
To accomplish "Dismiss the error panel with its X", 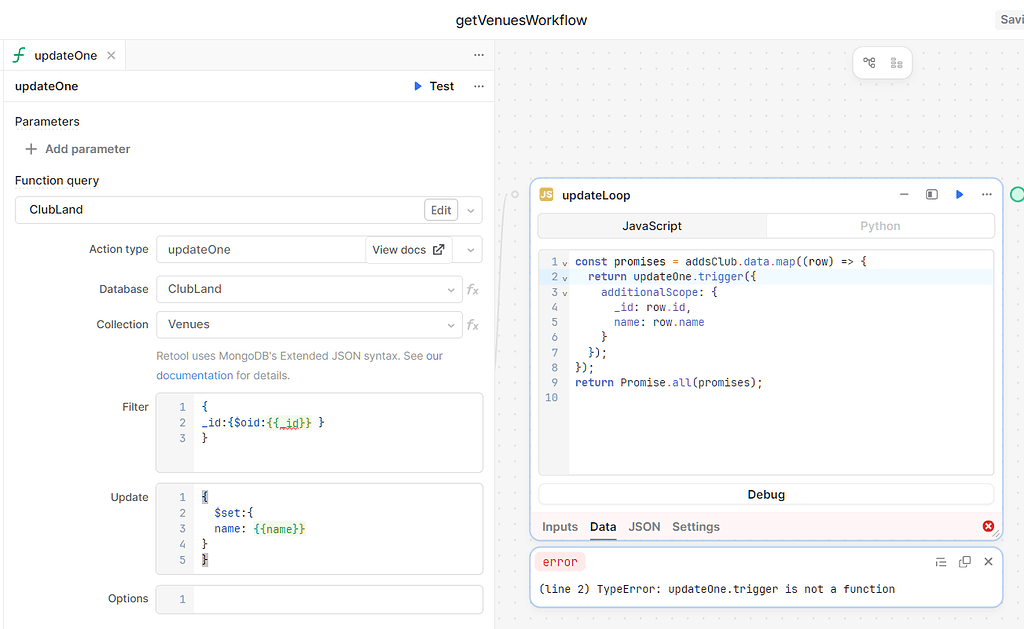I will pos(988,561).
